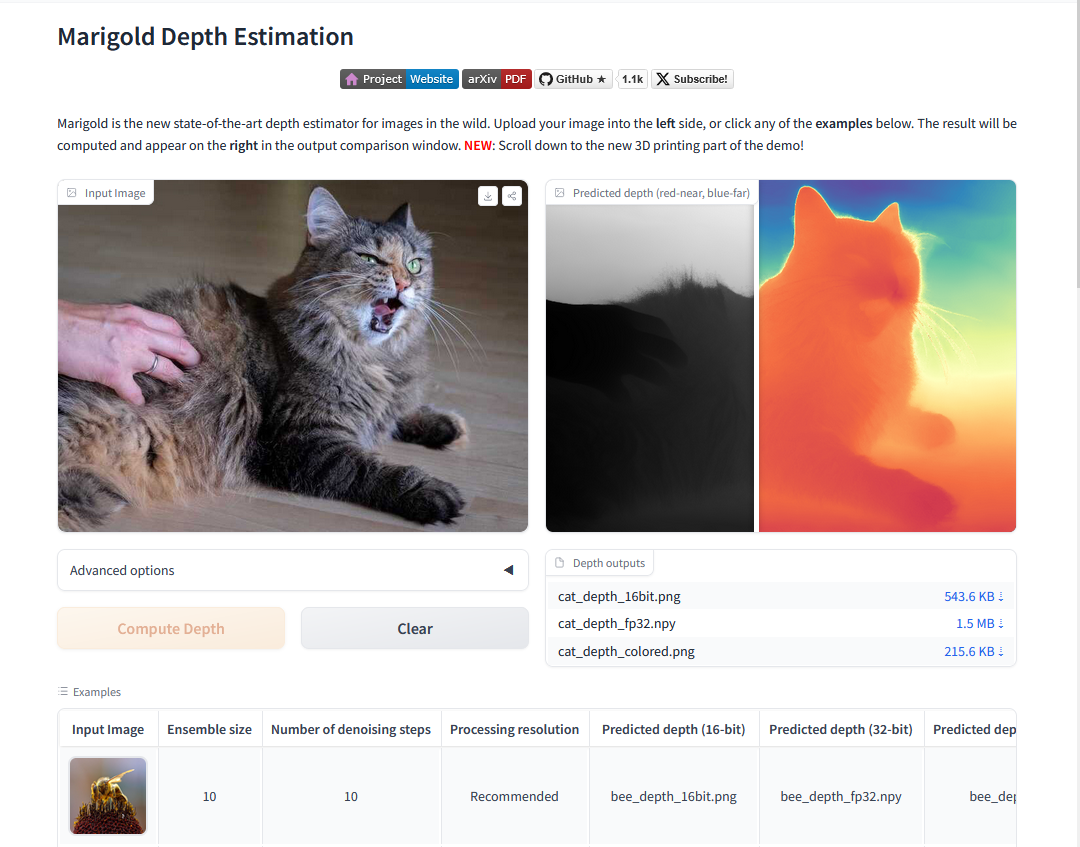This screenshot has height=847, width=1080.
Task: Click the Compute Depth button
Action: pyautogui.click(x=171, y=628)
